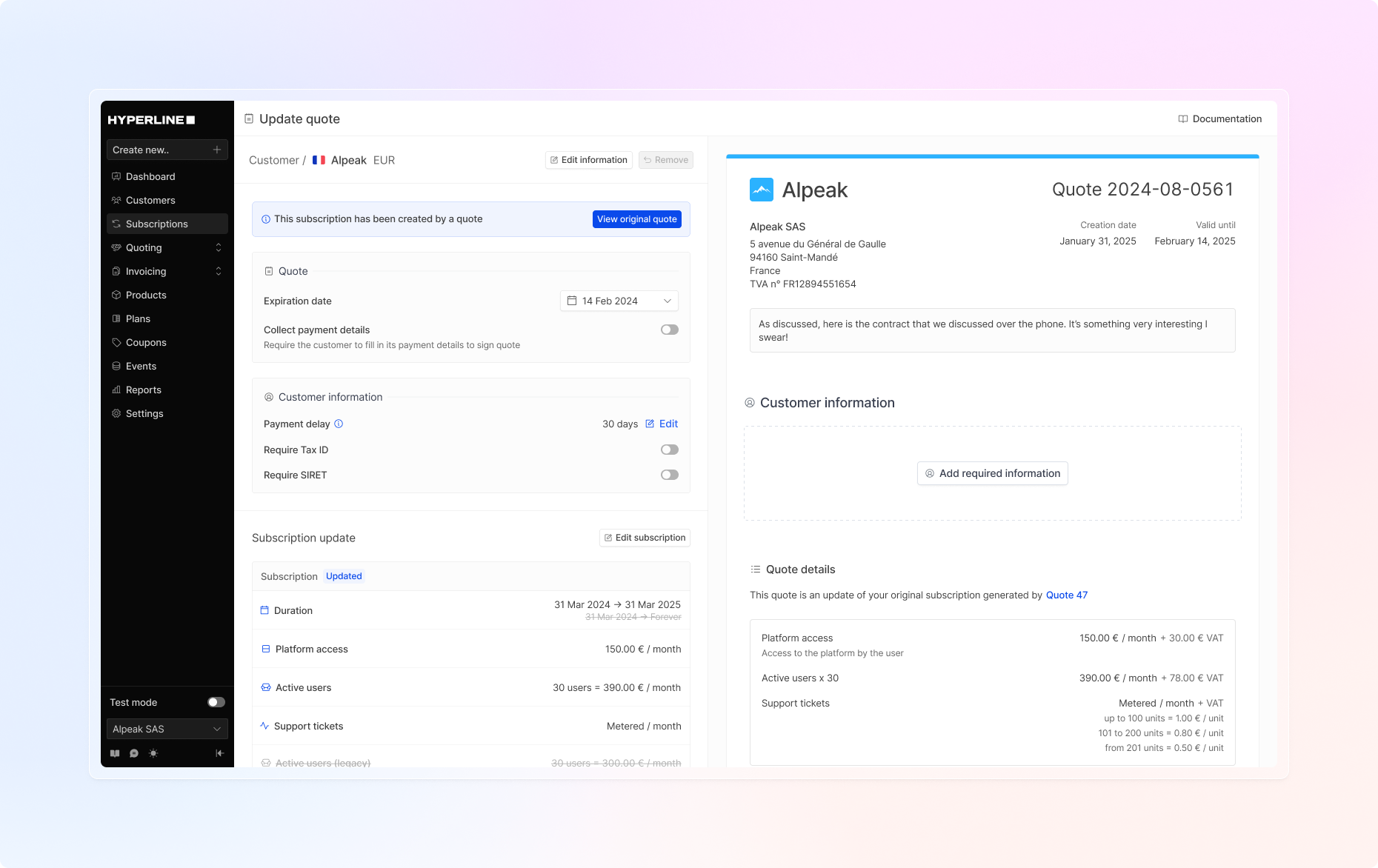Click the Quote 2024-08-0561 title
1378x868 pixels.
[x=1143, y=190]
